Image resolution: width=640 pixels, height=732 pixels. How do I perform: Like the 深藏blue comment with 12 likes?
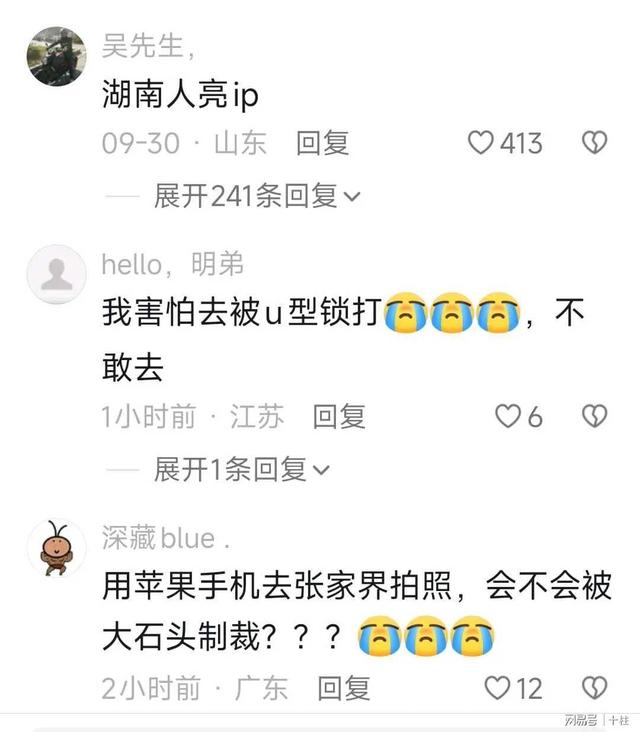497,688
